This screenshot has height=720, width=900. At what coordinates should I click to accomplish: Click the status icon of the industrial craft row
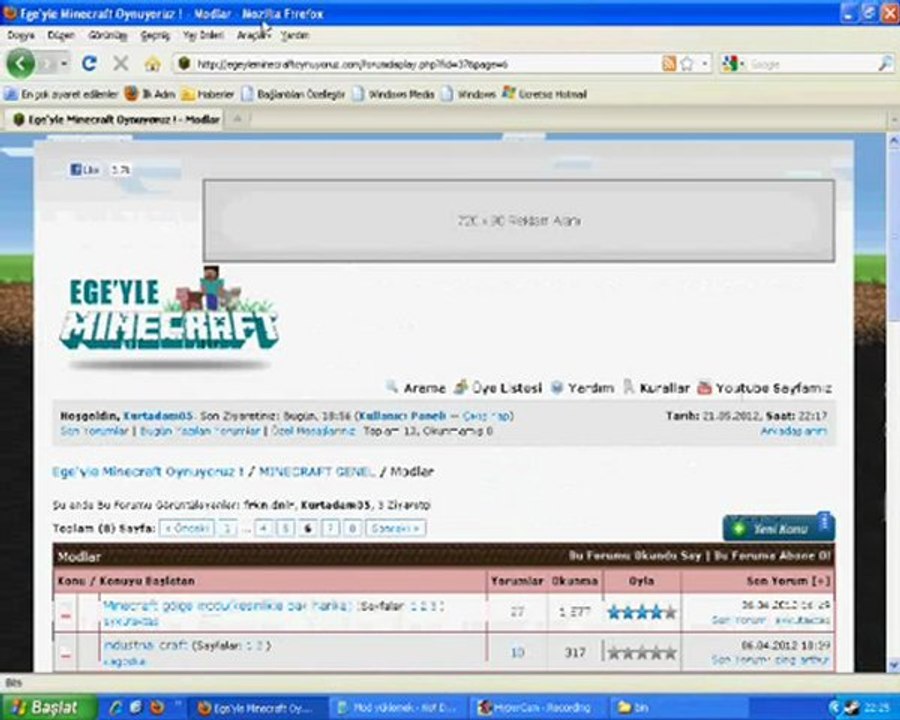(x=65, y=653)
